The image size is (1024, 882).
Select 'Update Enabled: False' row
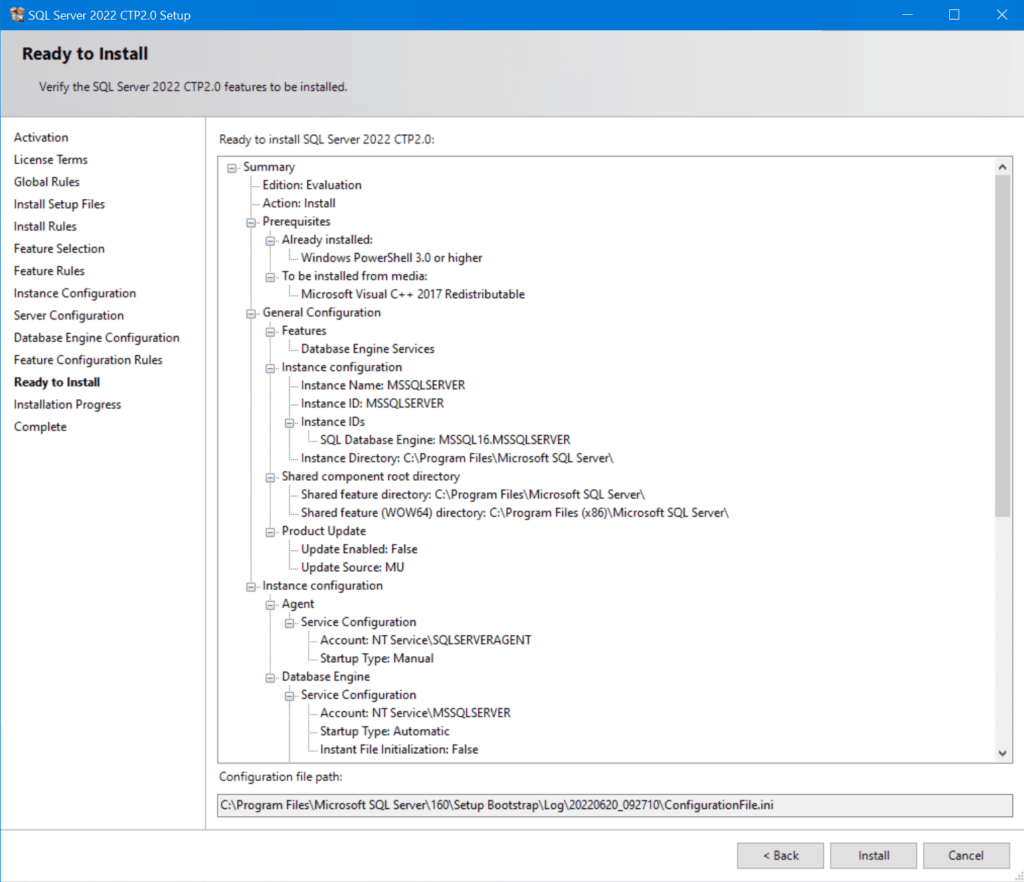pos(359,549)
